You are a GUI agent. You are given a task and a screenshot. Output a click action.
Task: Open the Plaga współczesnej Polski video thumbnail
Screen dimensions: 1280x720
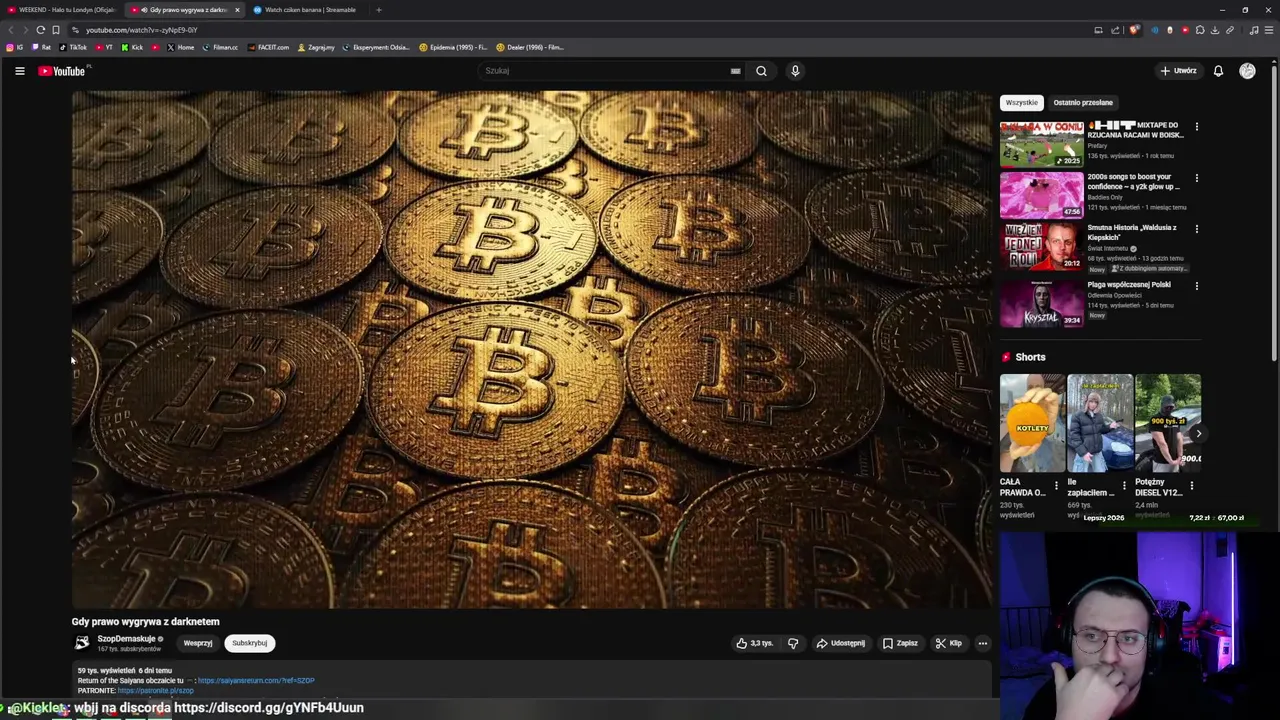pyautogui.click(x=1041, y=303)
